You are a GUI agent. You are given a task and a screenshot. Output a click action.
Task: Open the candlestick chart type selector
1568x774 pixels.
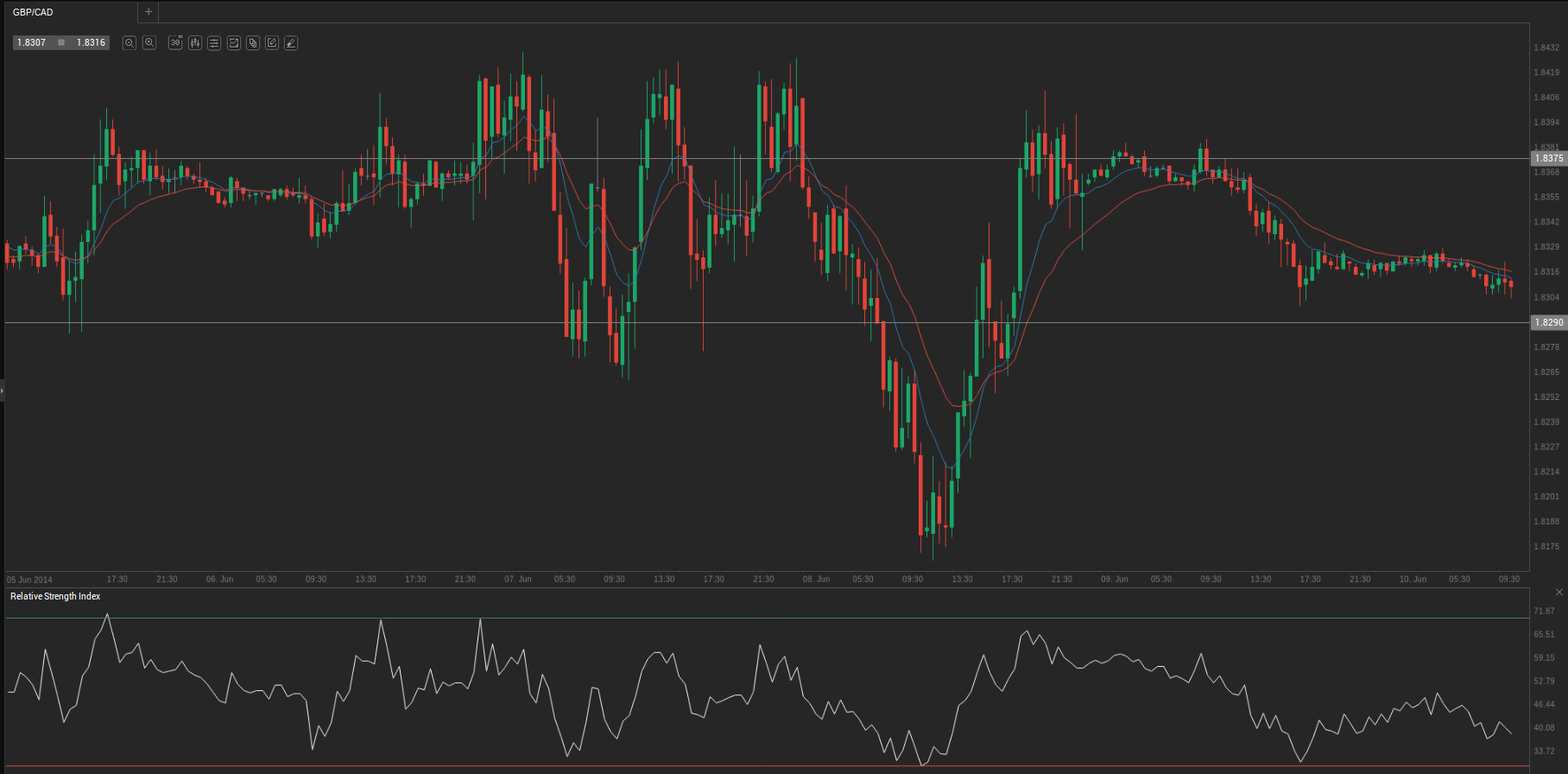pyautogui.click(x=195, y=42)
